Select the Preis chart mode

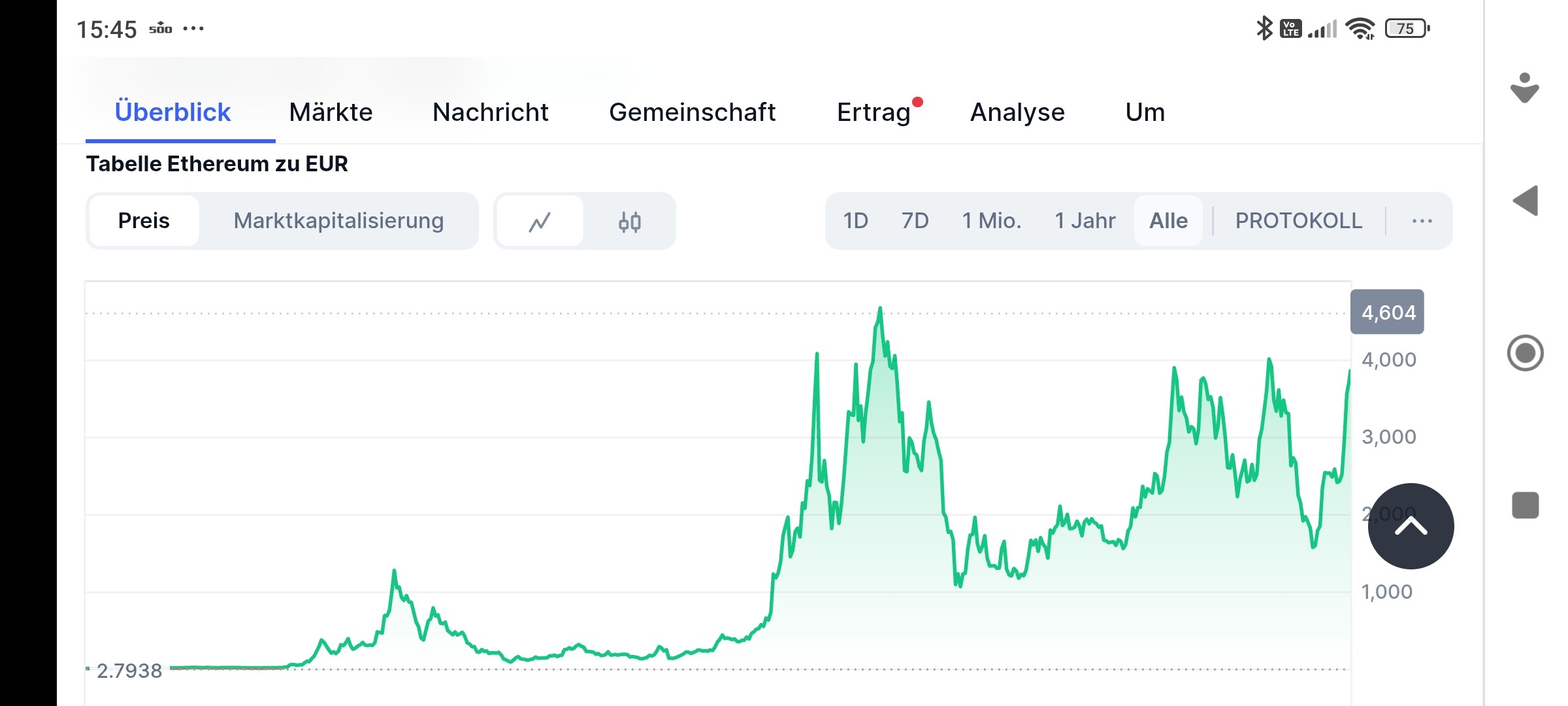(x=144, y=221)
